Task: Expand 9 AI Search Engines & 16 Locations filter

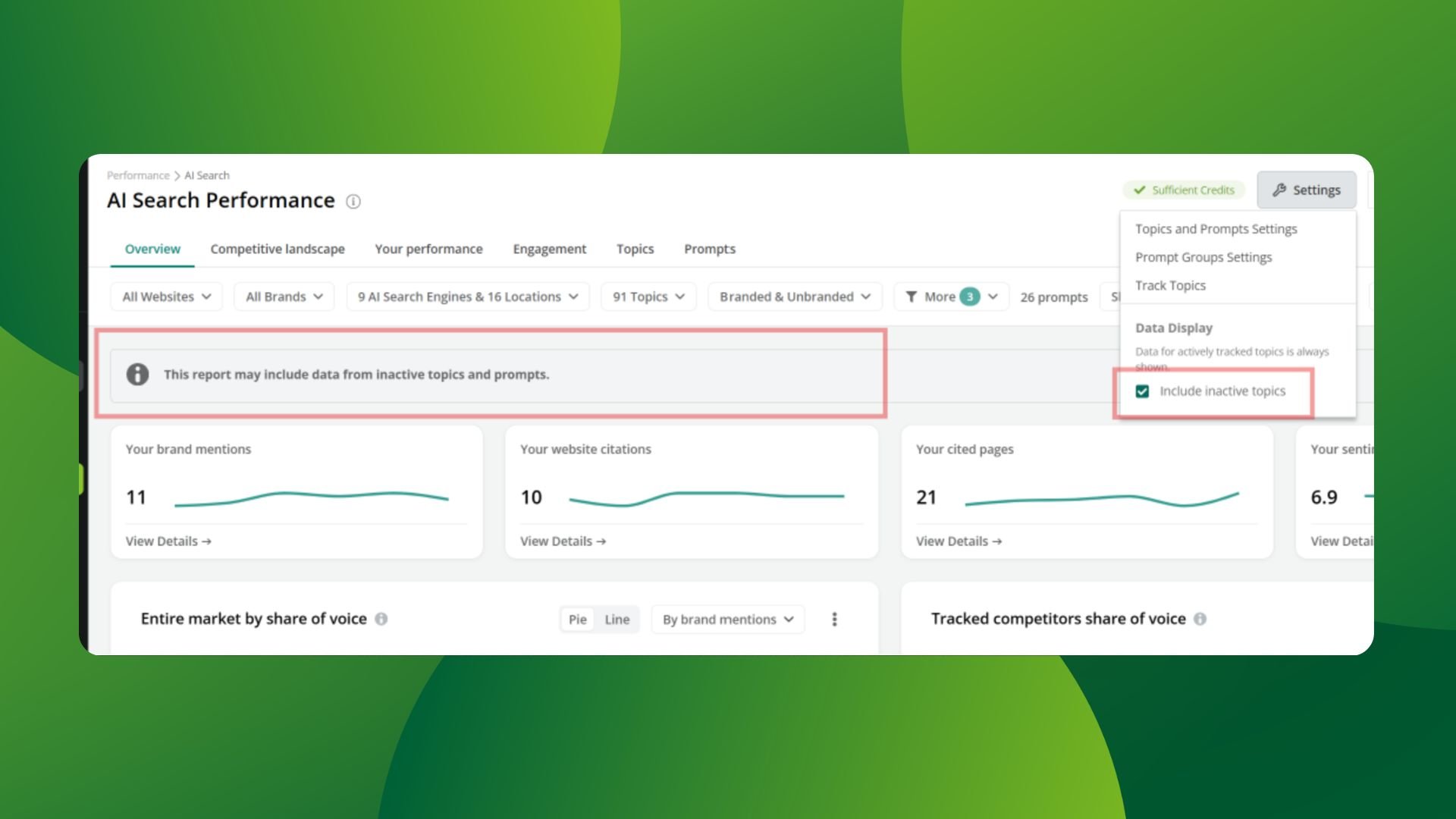Action: pos(468,297)
